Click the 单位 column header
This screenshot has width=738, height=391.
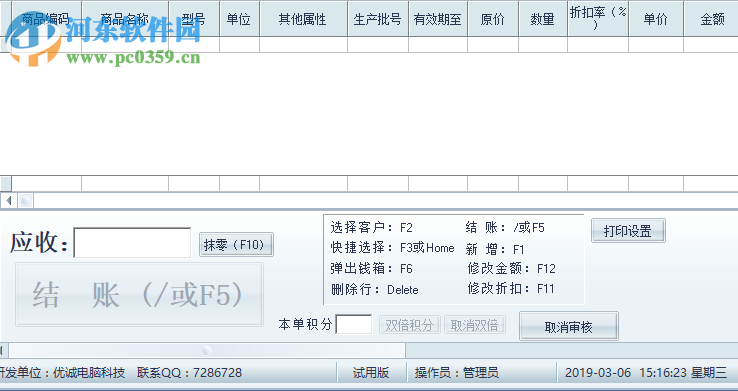coord(239,18)
